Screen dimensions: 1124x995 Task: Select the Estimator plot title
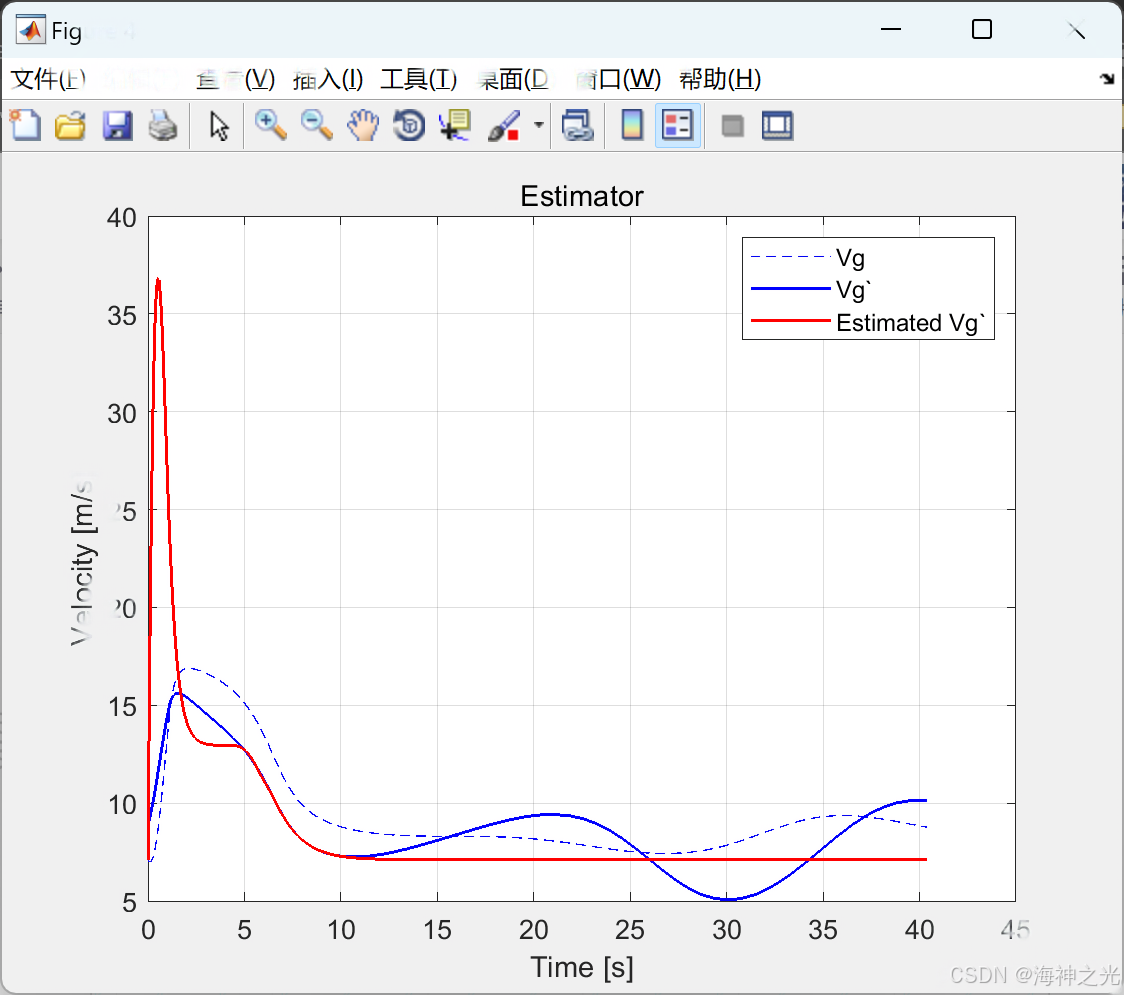tap(581, 196)
